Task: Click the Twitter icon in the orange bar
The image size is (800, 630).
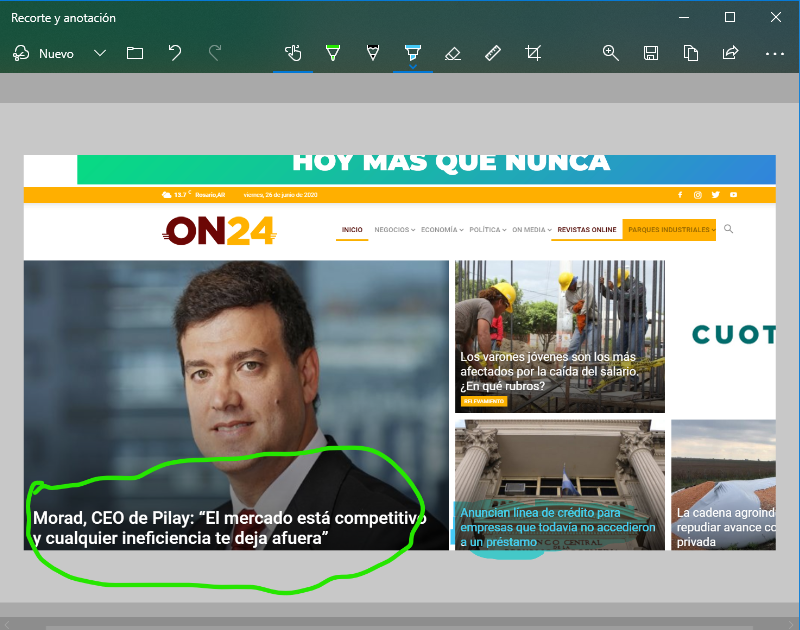Action: [x=715, y=195]
